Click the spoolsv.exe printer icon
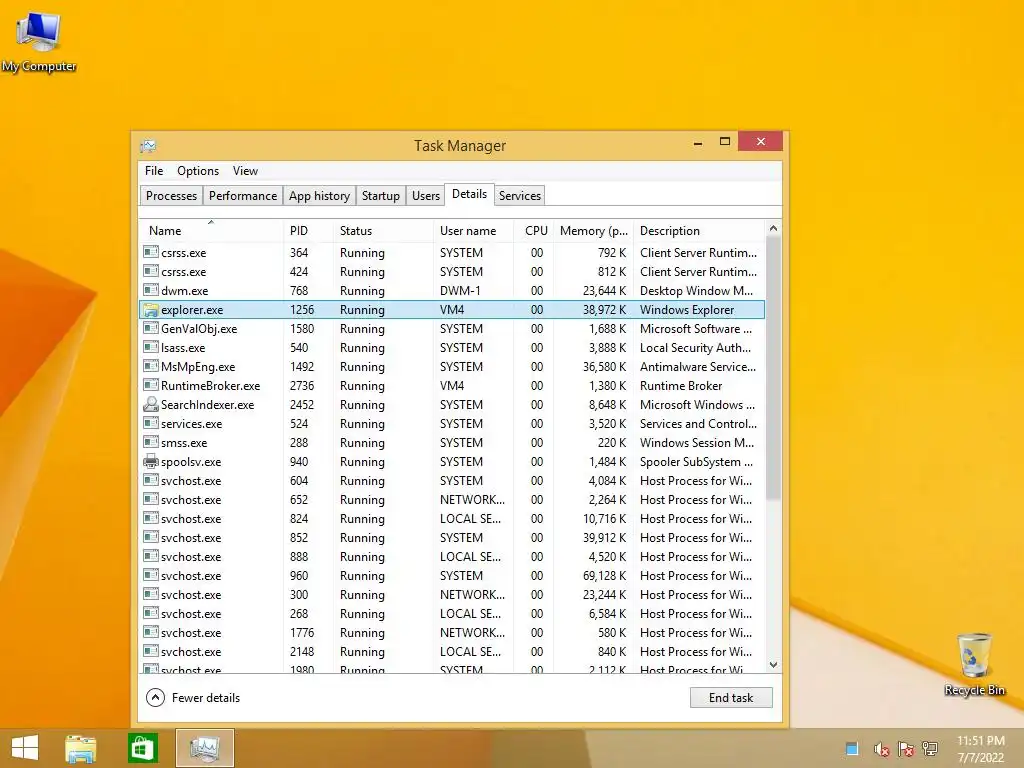Image resolution: width=1024 pixels, height=768 pixels. (151, 461)
